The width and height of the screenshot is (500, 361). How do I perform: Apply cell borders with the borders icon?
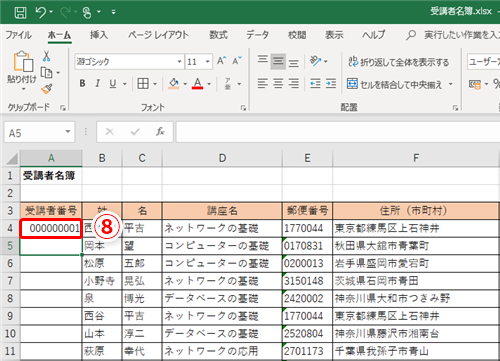143,83
